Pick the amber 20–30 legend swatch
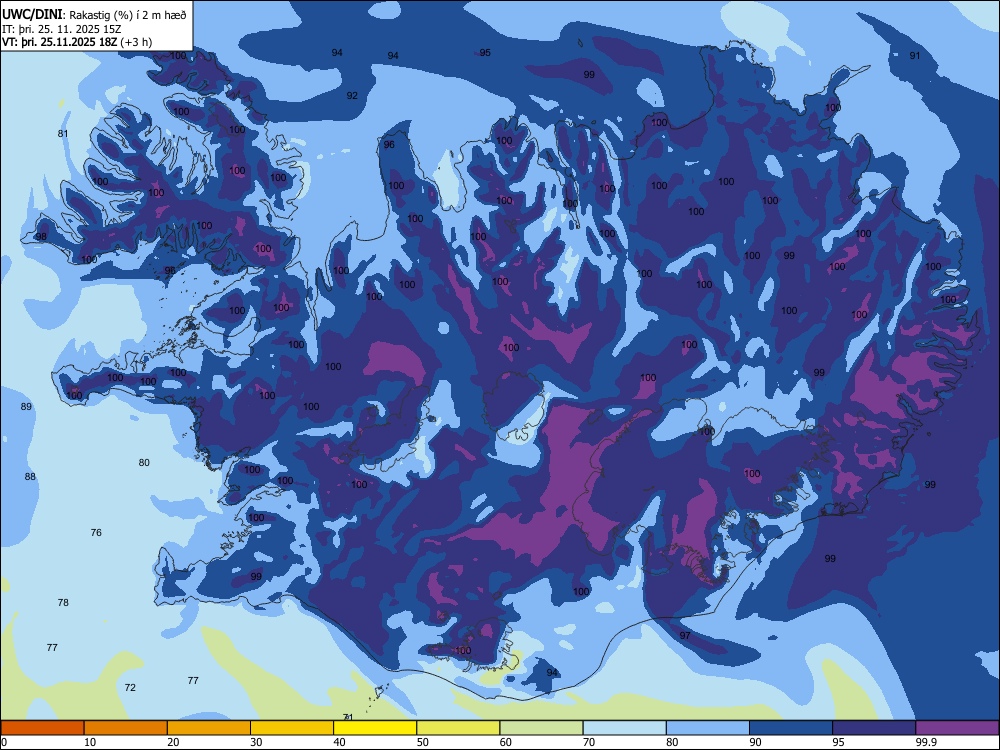This screenshot has width=1000, height=750. 209,728
